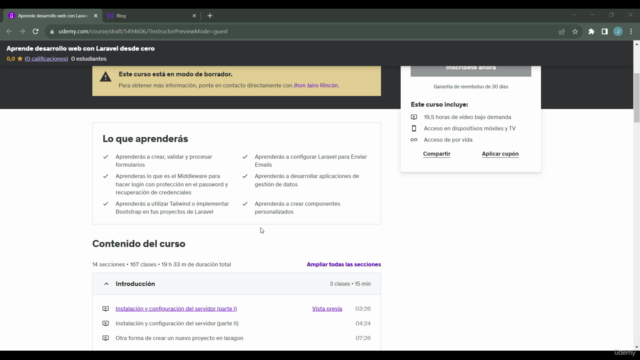Open the browser side panel icon
This screenshot has width=640, height=360.
pos(604,31)
